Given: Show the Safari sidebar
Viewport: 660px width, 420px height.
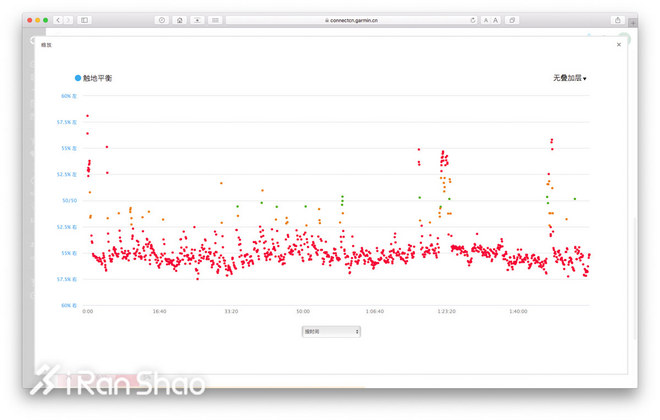Looking at the screenshot, I should (84, 20).
